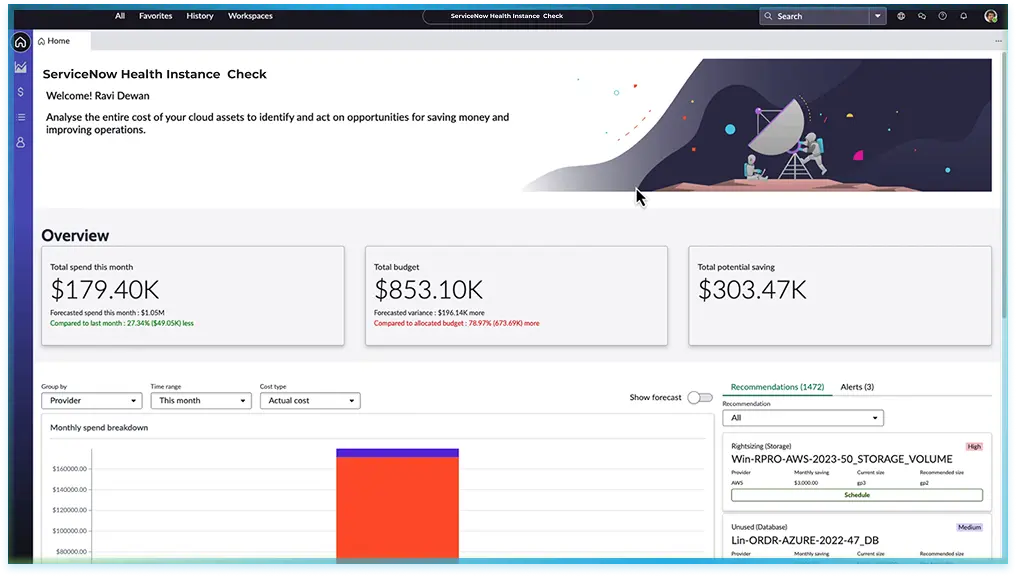The width and height of the screenshot is (1016, 576).
Task: Click the ServiceNow Health Instance Check title pill
Action: (507, 16)
